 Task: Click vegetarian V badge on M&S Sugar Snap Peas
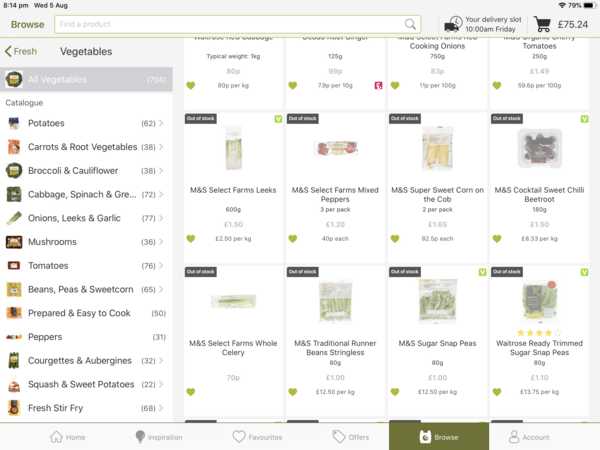[482, 272]
